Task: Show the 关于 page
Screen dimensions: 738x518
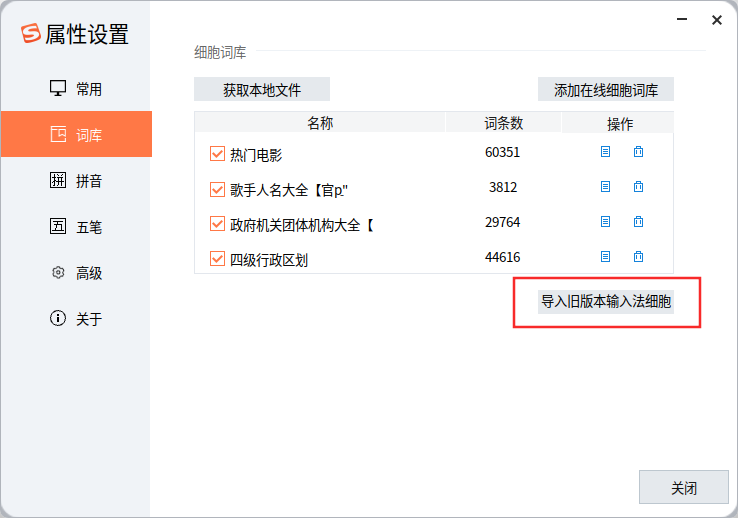Action: click(76, 319)
